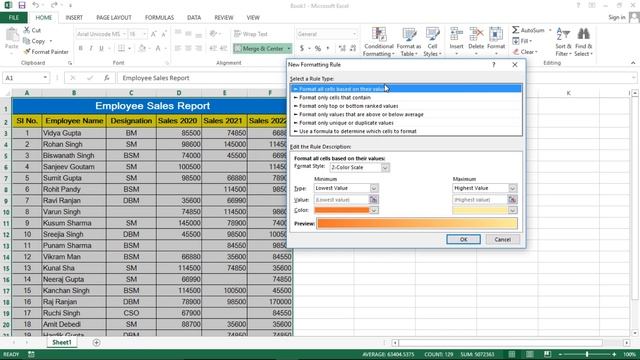Click the accounting dollar format icon
The width and height of the screenshot is (640, 360).
click(x=302, y=49)
